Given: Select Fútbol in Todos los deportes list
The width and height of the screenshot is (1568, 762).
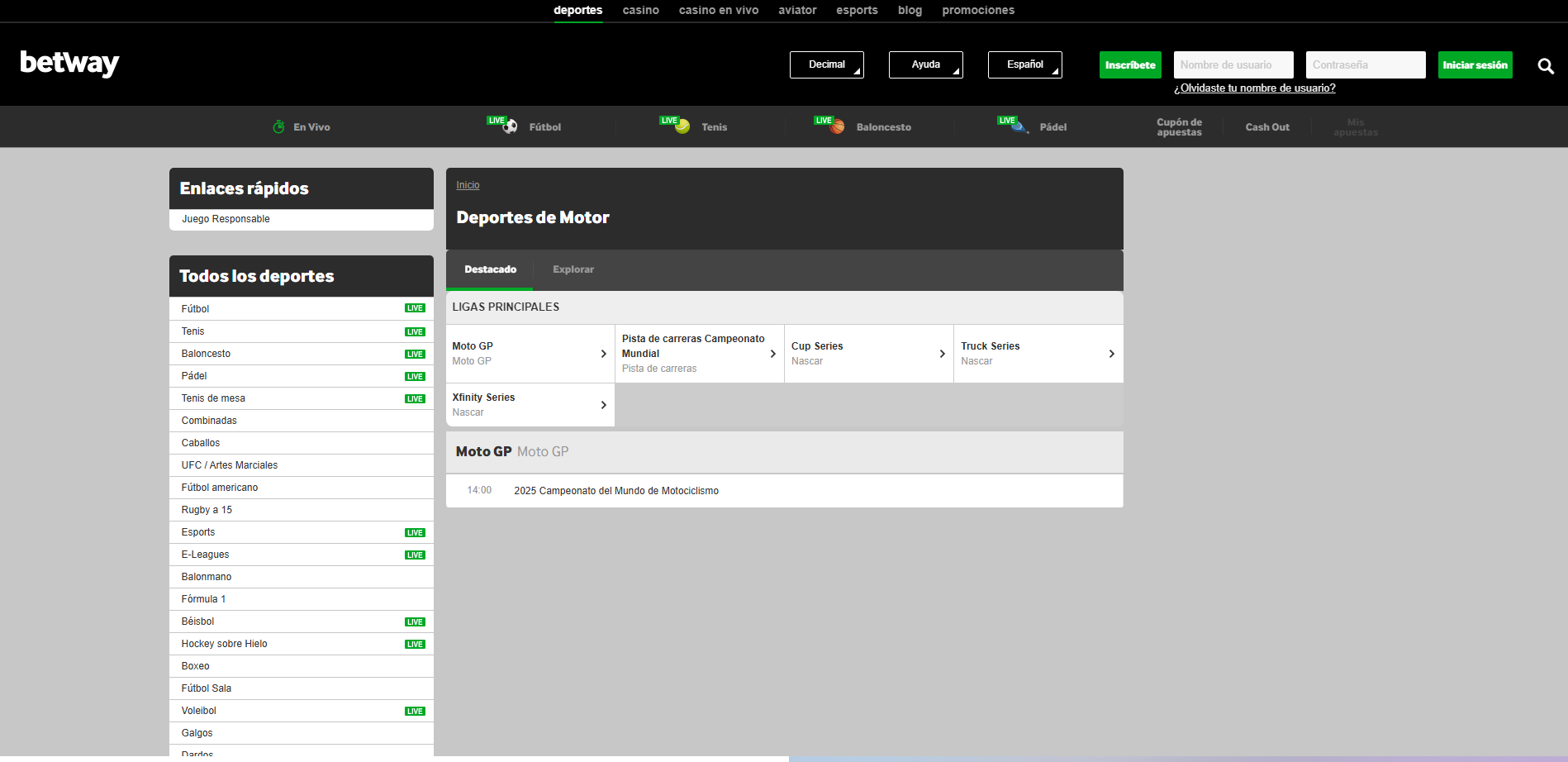Looking at the screenshot, I should [x=302, y=309].
